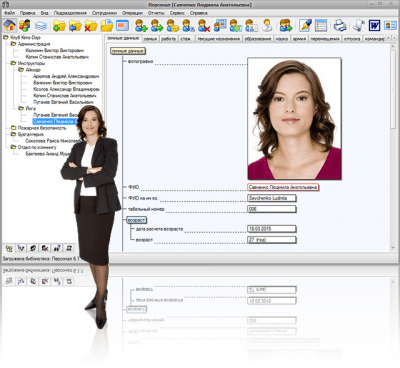Click the Word export icon
400x368 pixels.
(x=374, y=25)
